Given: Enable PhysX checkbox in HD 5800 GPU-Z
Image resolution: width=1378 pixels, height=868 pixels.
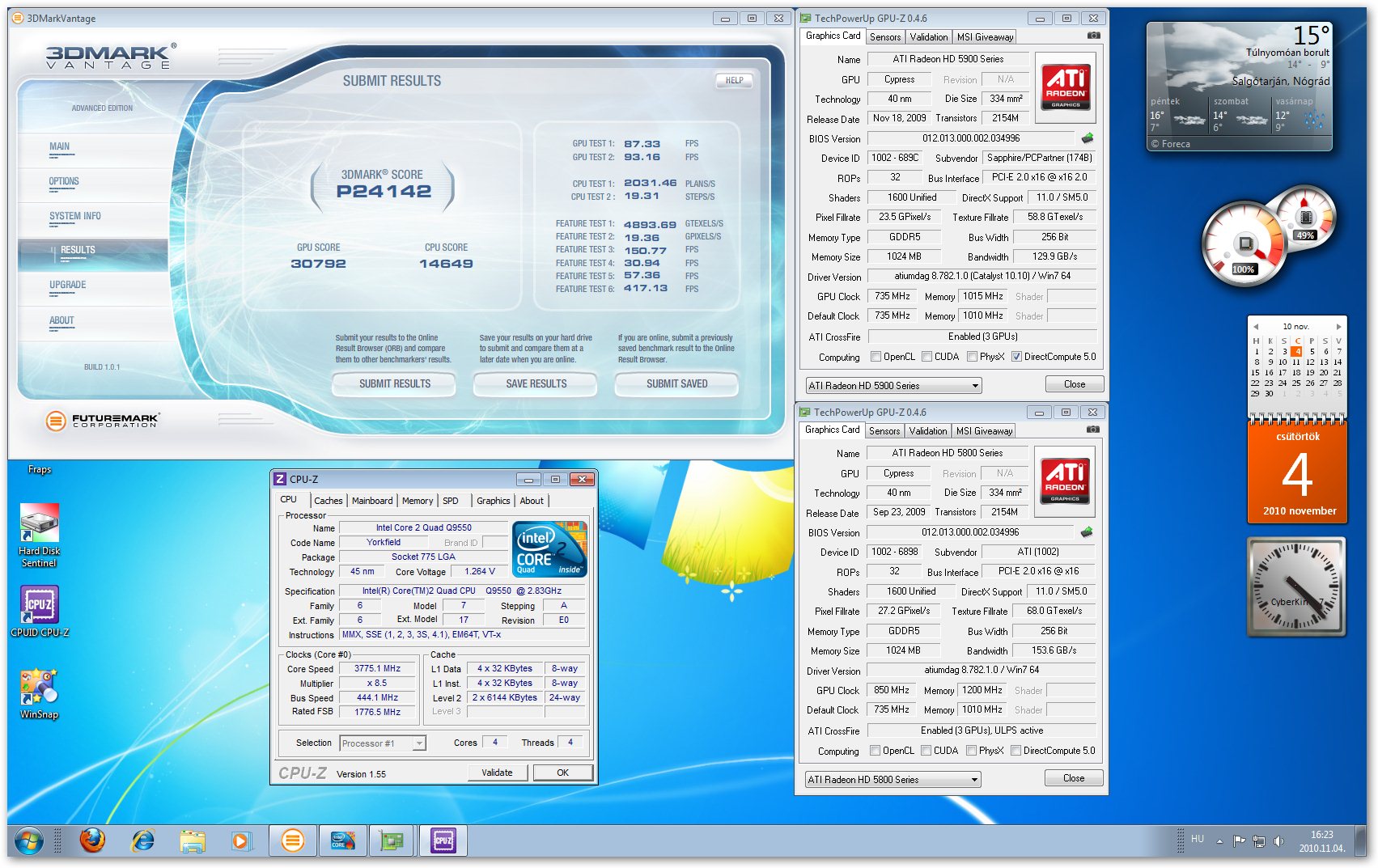Looking at the screenshot, I should click(x=971, y=751).
